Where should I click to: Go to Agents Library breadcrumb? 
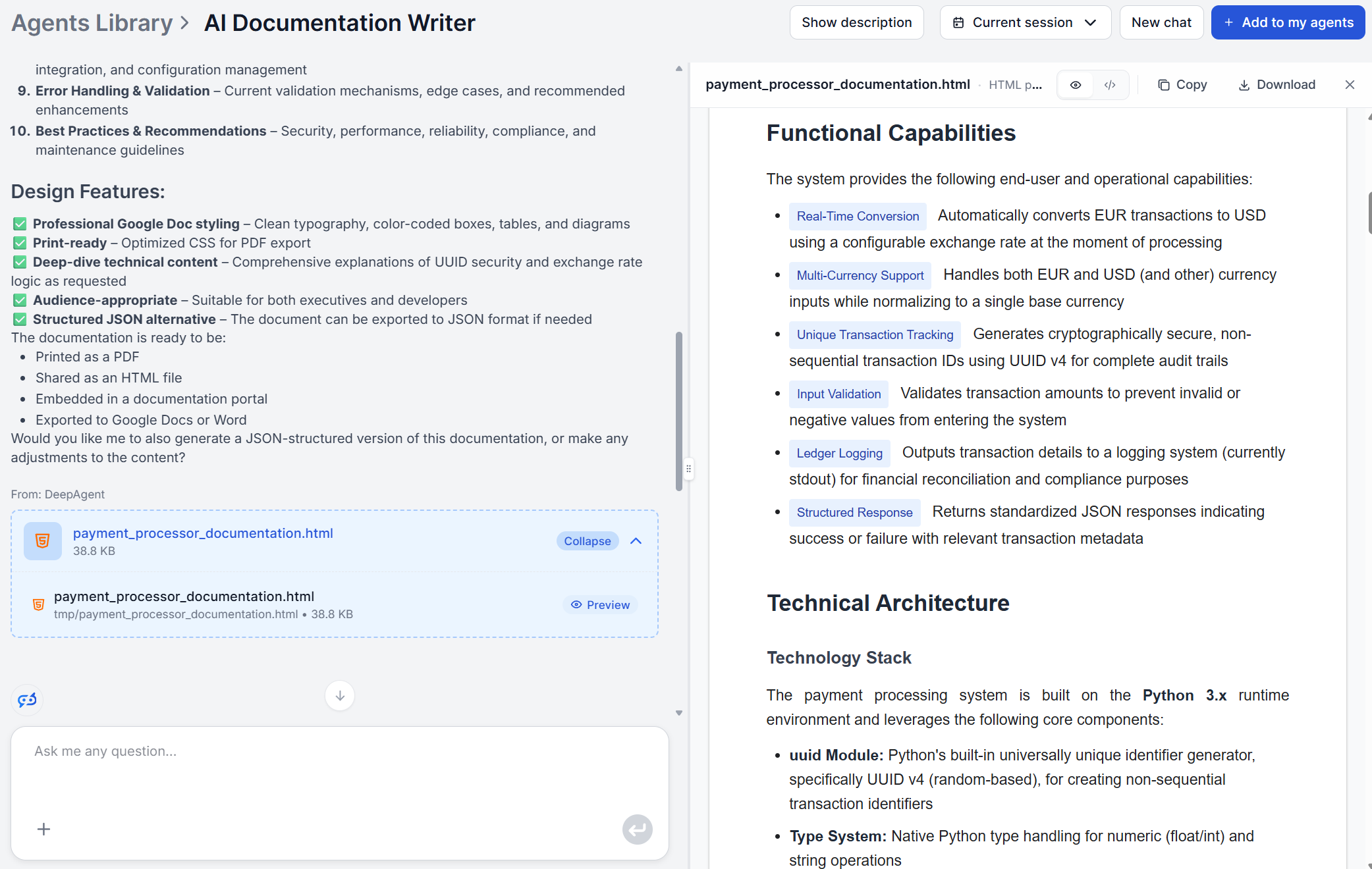tap(92, 23)
